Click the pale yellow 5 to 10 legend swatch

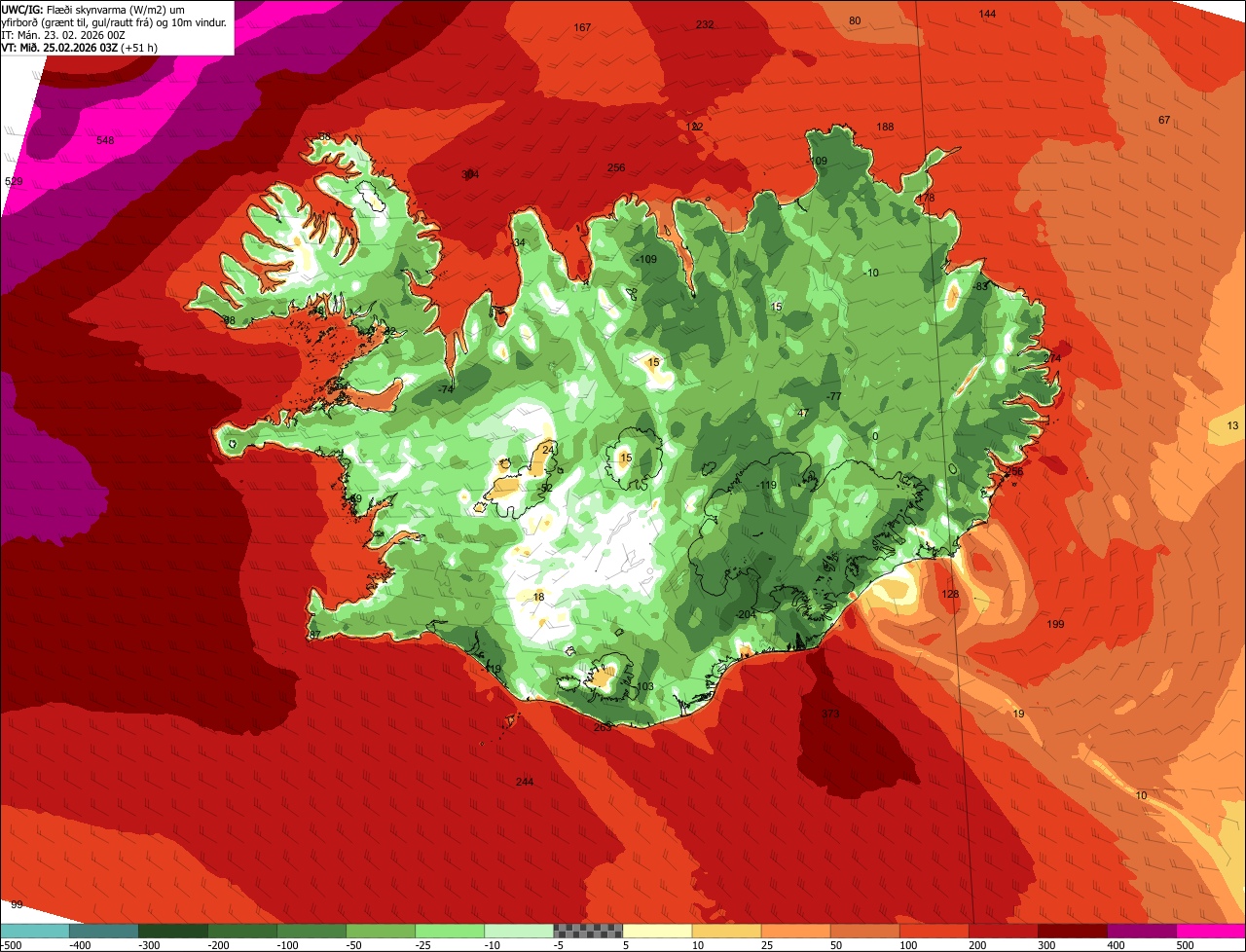pyautogui.click(x=656, y=931)
